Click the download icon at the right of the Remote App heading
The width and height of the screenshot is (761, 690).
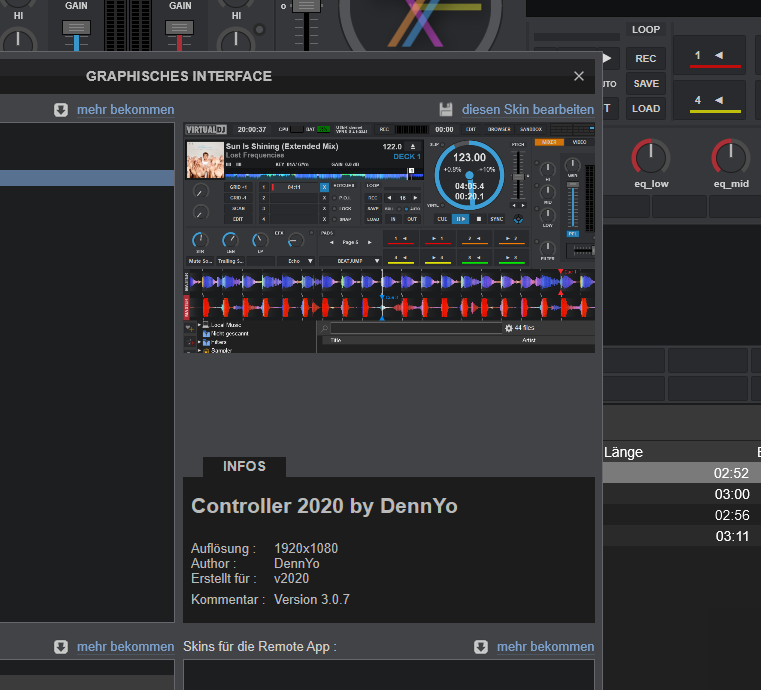click(480, 647)
